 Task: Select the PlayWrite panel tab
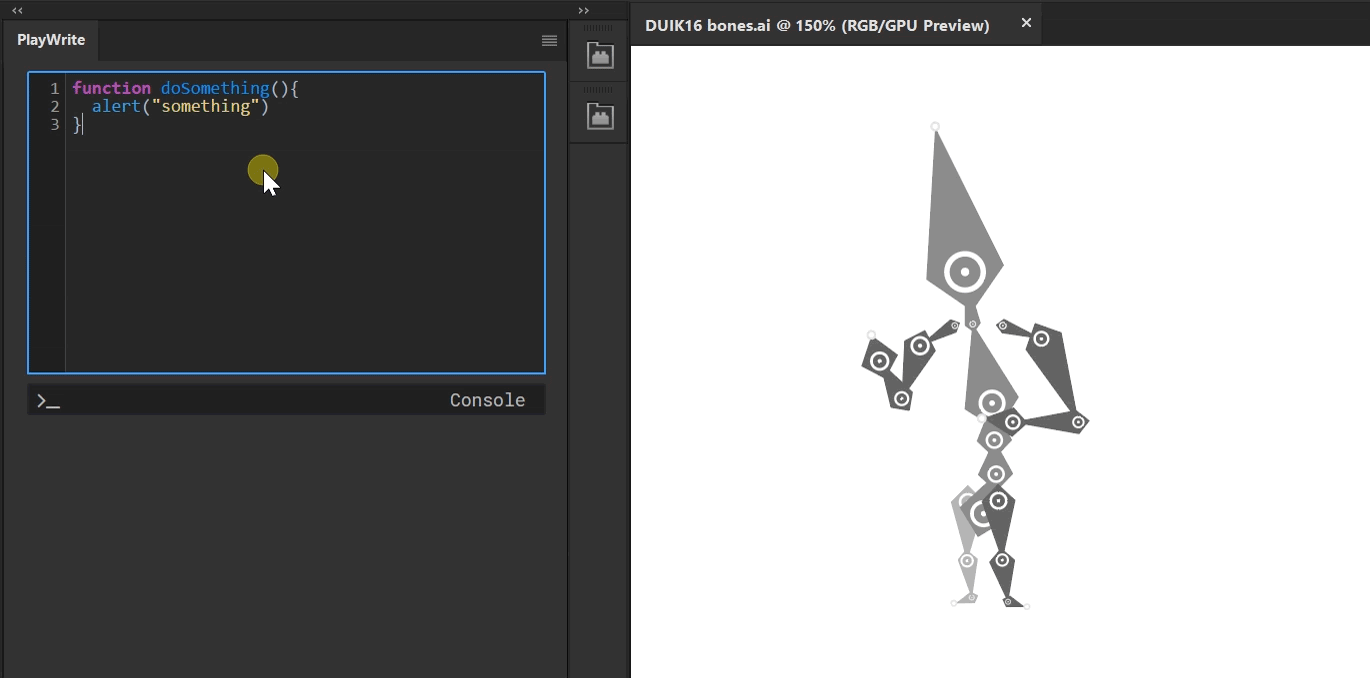tap(51, 40)
